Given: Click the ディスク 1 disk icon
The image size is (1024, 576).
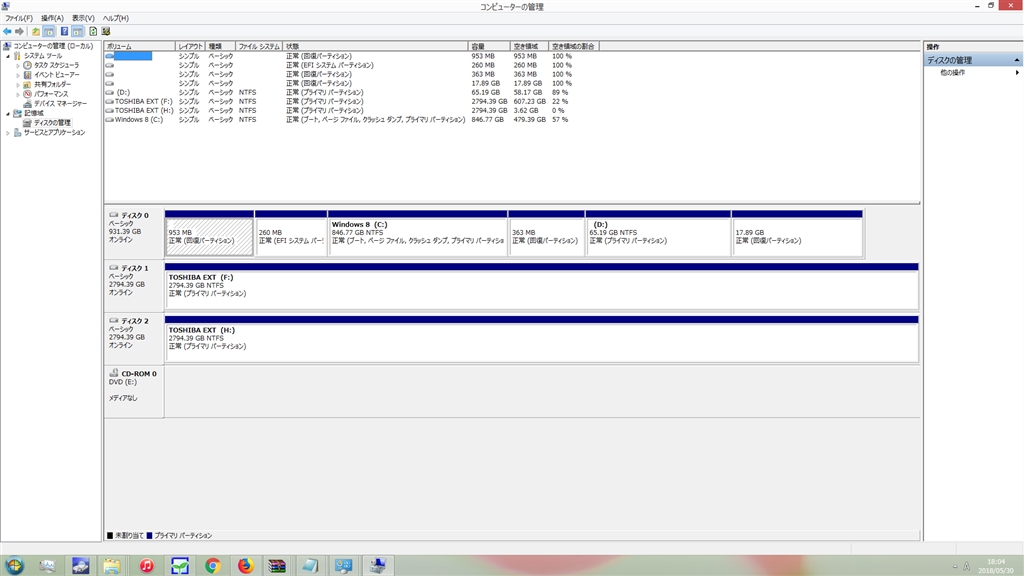Looking at the screenshot, I should click(x=114, y=268).
